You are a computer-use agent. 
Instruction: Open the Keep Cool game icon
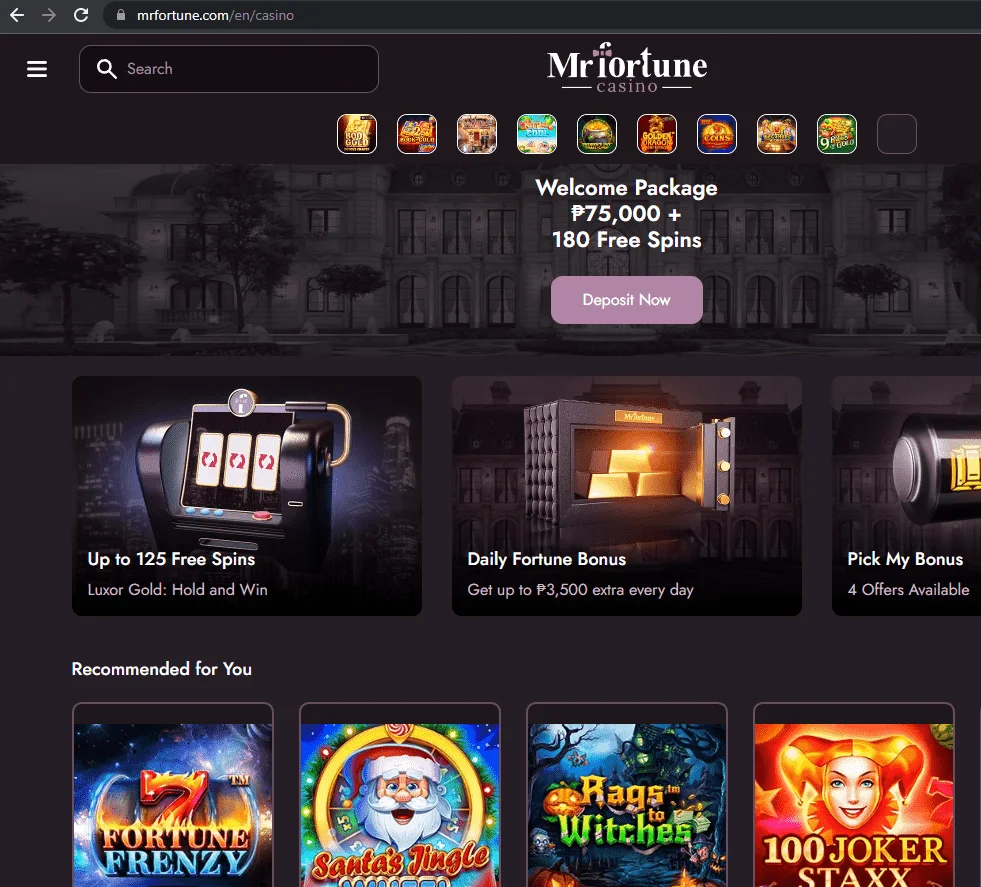537,134
